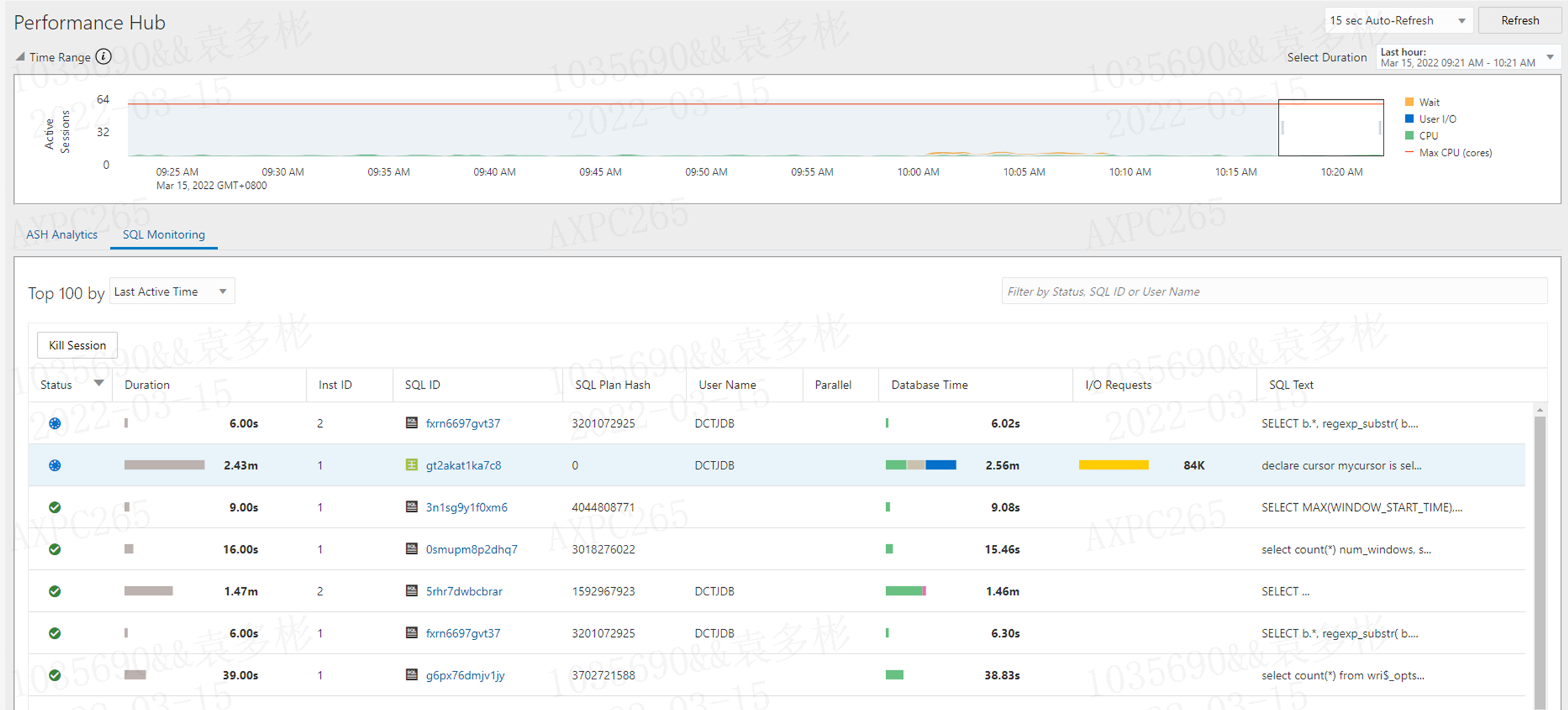Click running status icon of 6.00s fxrn6697gvt37 row
Viewport: 1568px width, 710px height.
(55, 423)
